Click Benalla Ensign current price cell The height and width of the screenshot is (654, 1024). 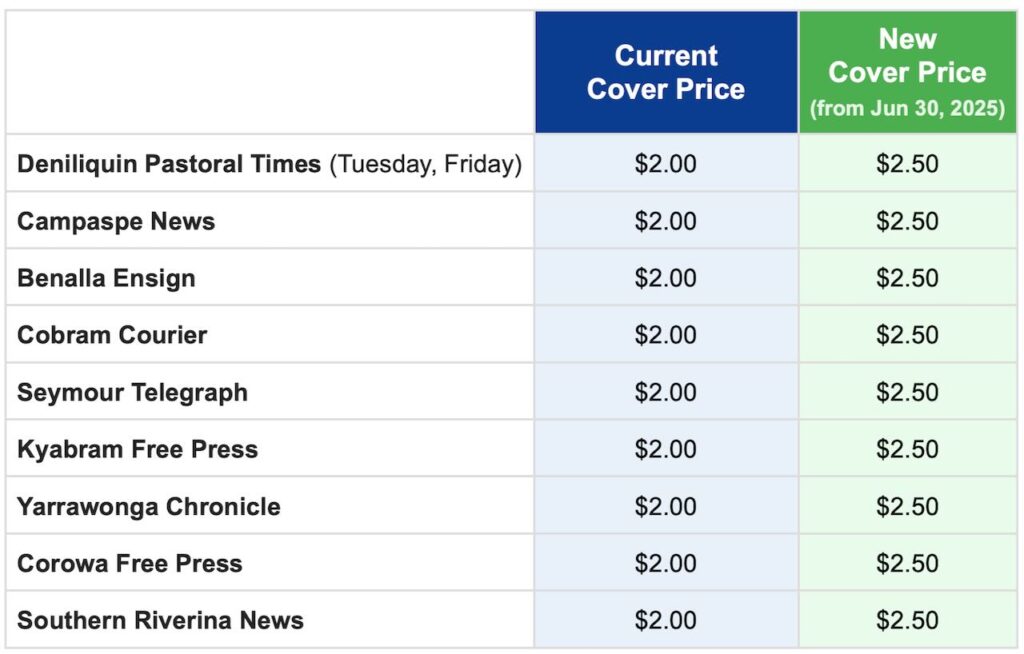(x=666, y=278)
